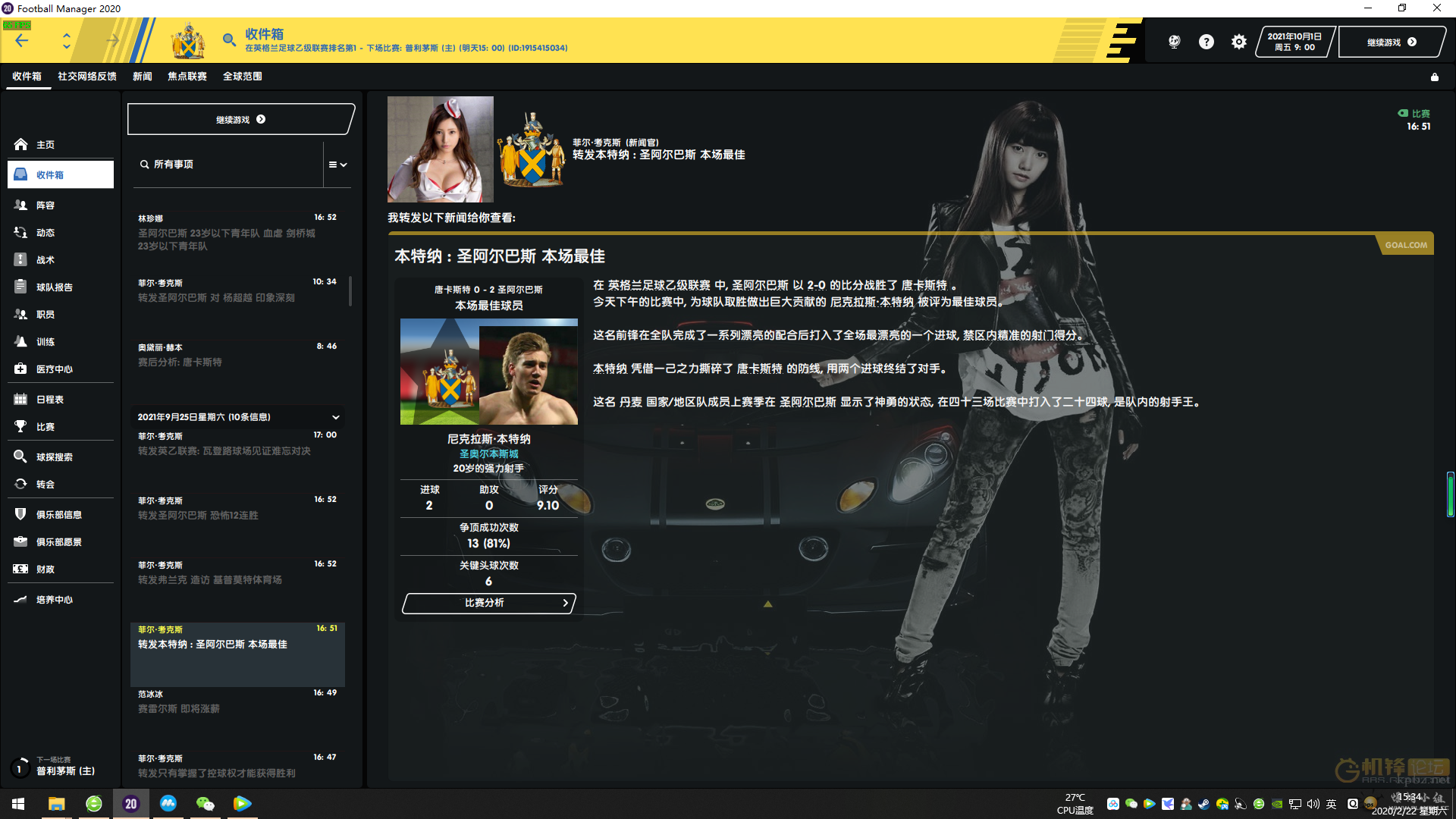The height and width of the screenshot is (819, 1456).
Task: Open 财政 finances sidebar item
Action: (x=45, y=570)
